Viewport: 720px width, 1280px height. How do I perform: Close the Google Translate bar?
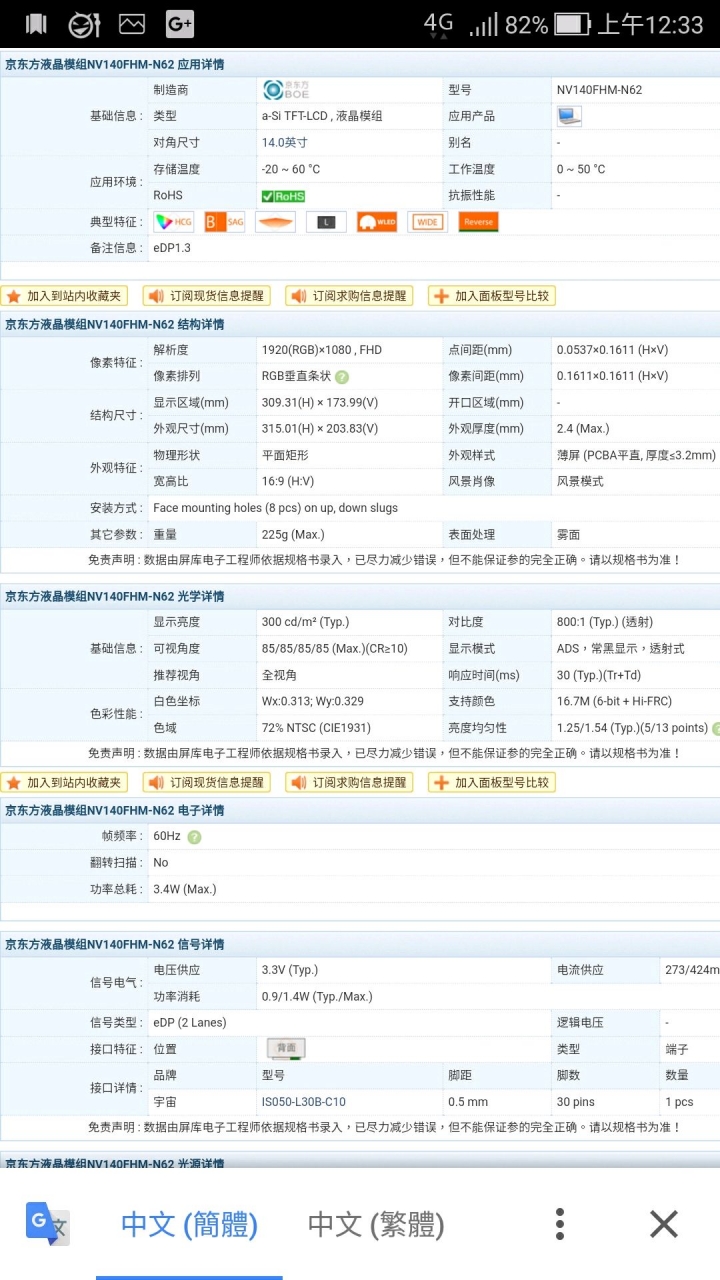pos(664,1224)
